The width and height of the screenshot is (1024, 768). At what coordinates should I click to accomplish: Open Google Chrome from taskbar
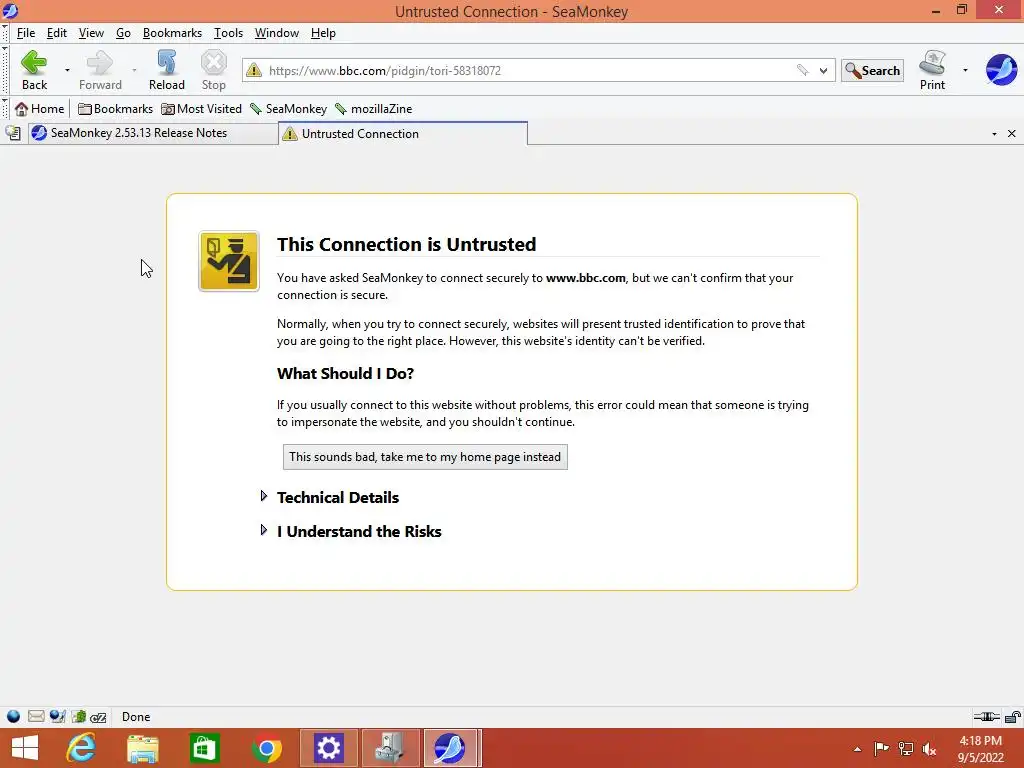click(x=266, y=748)
